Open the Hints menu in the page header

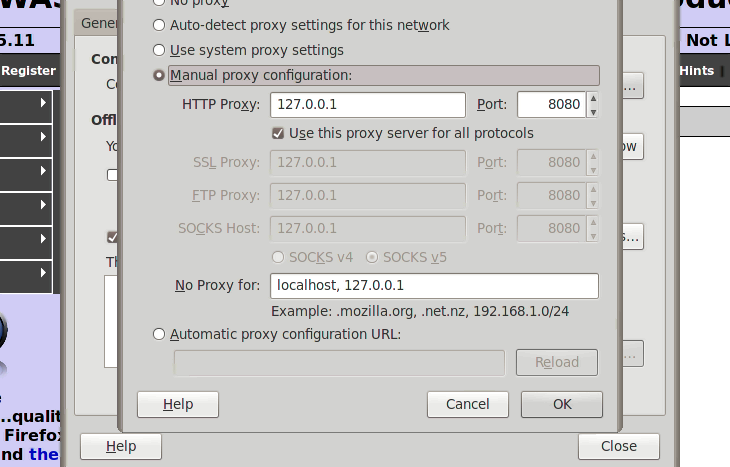[697, 71]
